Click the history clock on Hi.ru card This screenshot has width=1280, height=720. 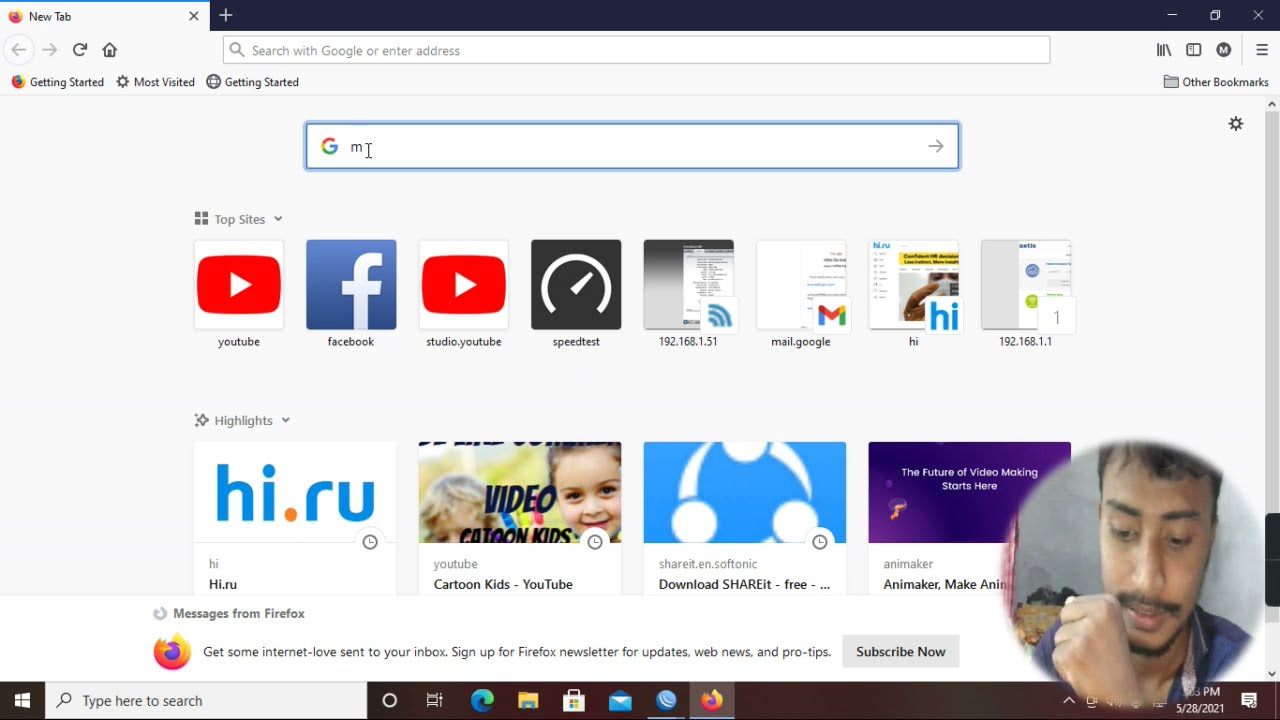click(x=370, y=541)
